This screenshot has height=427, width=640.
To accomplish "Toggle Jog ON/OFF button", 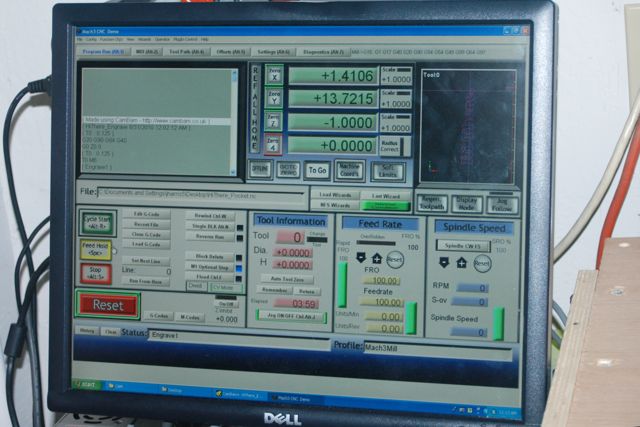I will click(x=291, y=316).
